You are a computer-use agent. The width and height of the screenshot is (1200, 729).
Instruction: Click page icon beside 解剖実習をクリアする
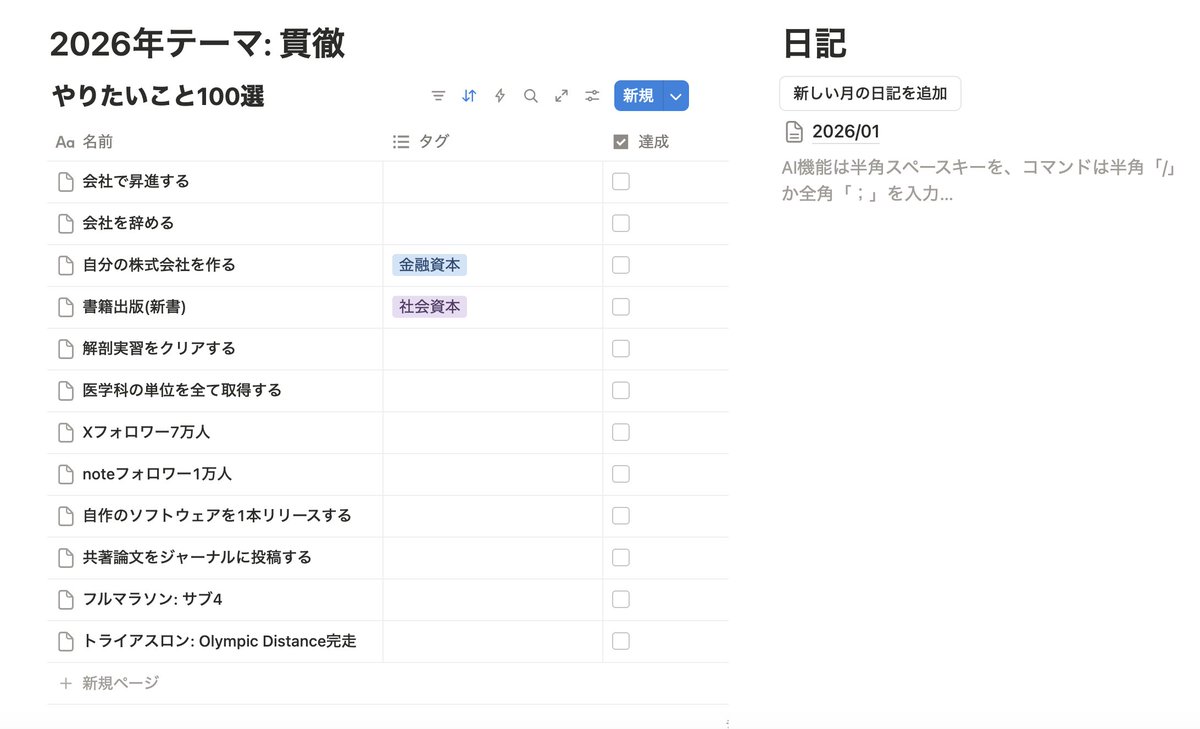[66, 349]
